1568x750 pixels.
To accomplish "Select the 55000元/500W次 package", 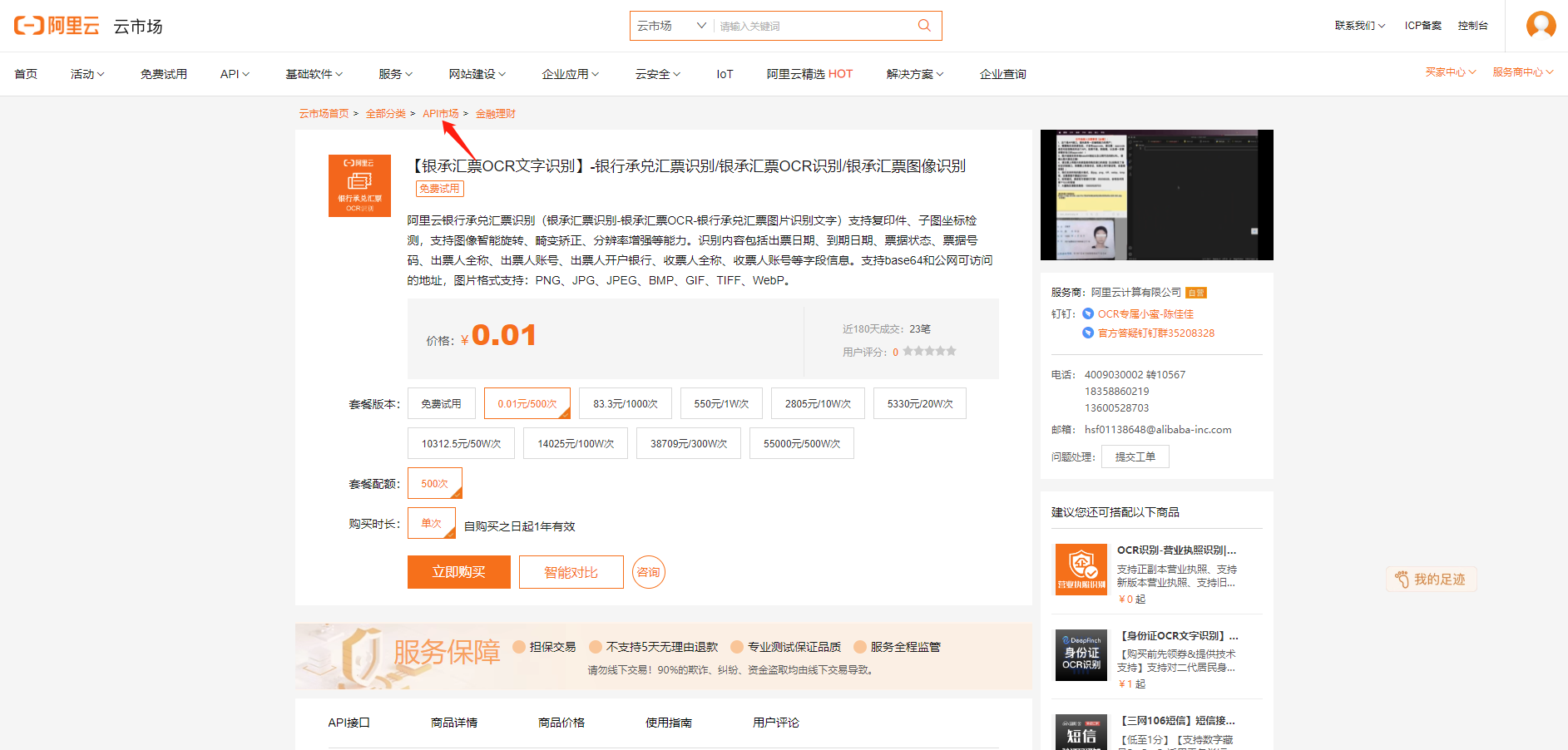I will [x=802, y=443].
